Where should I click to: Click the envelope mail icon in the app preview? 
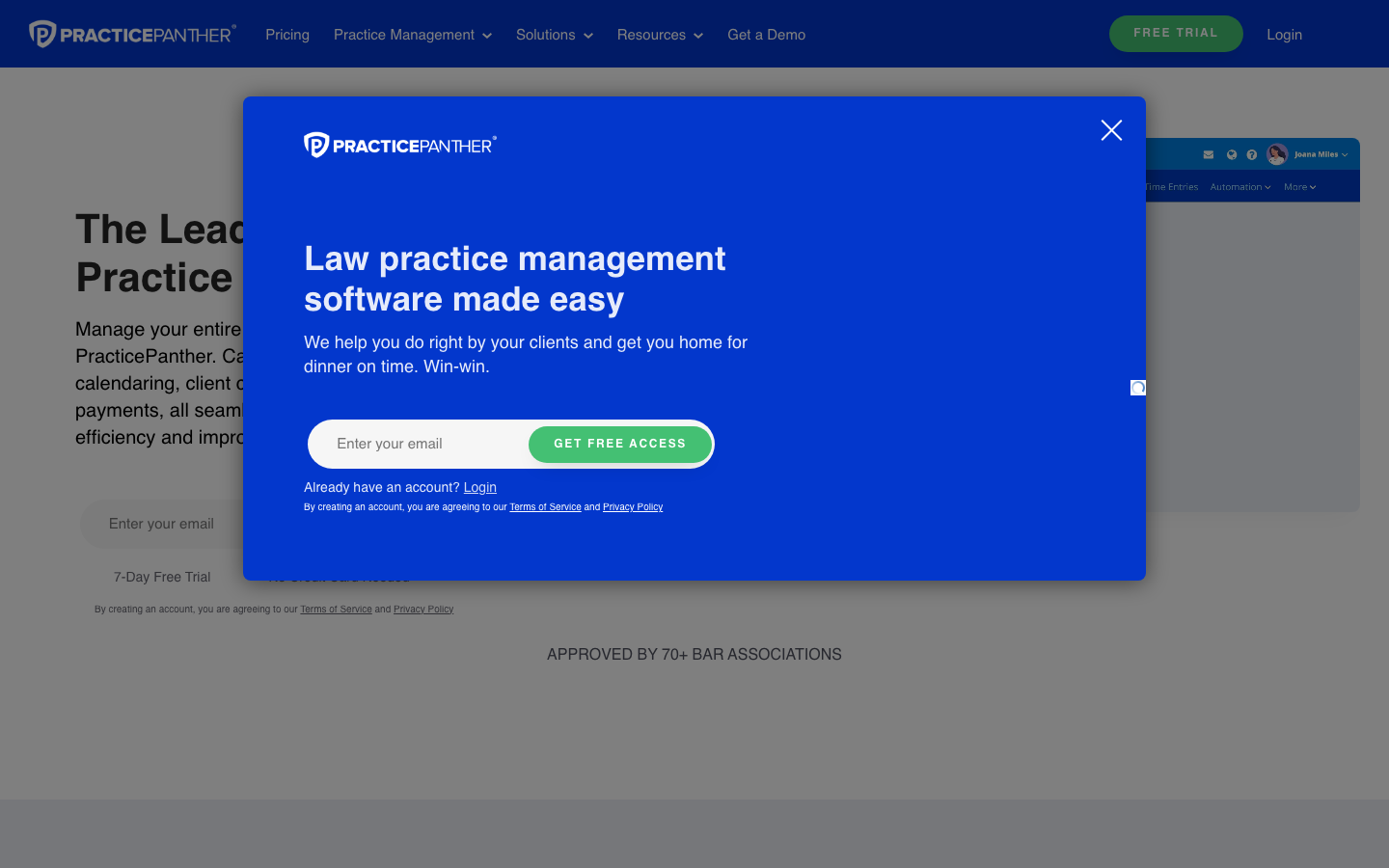coord(1209,154)
